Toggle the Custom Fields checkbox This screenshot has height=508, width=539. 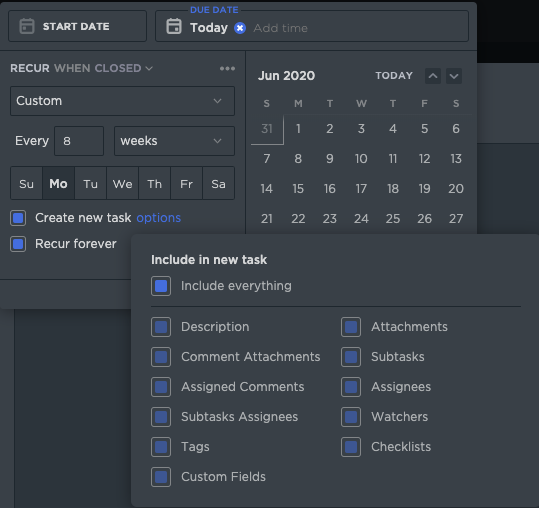(161, 477)
